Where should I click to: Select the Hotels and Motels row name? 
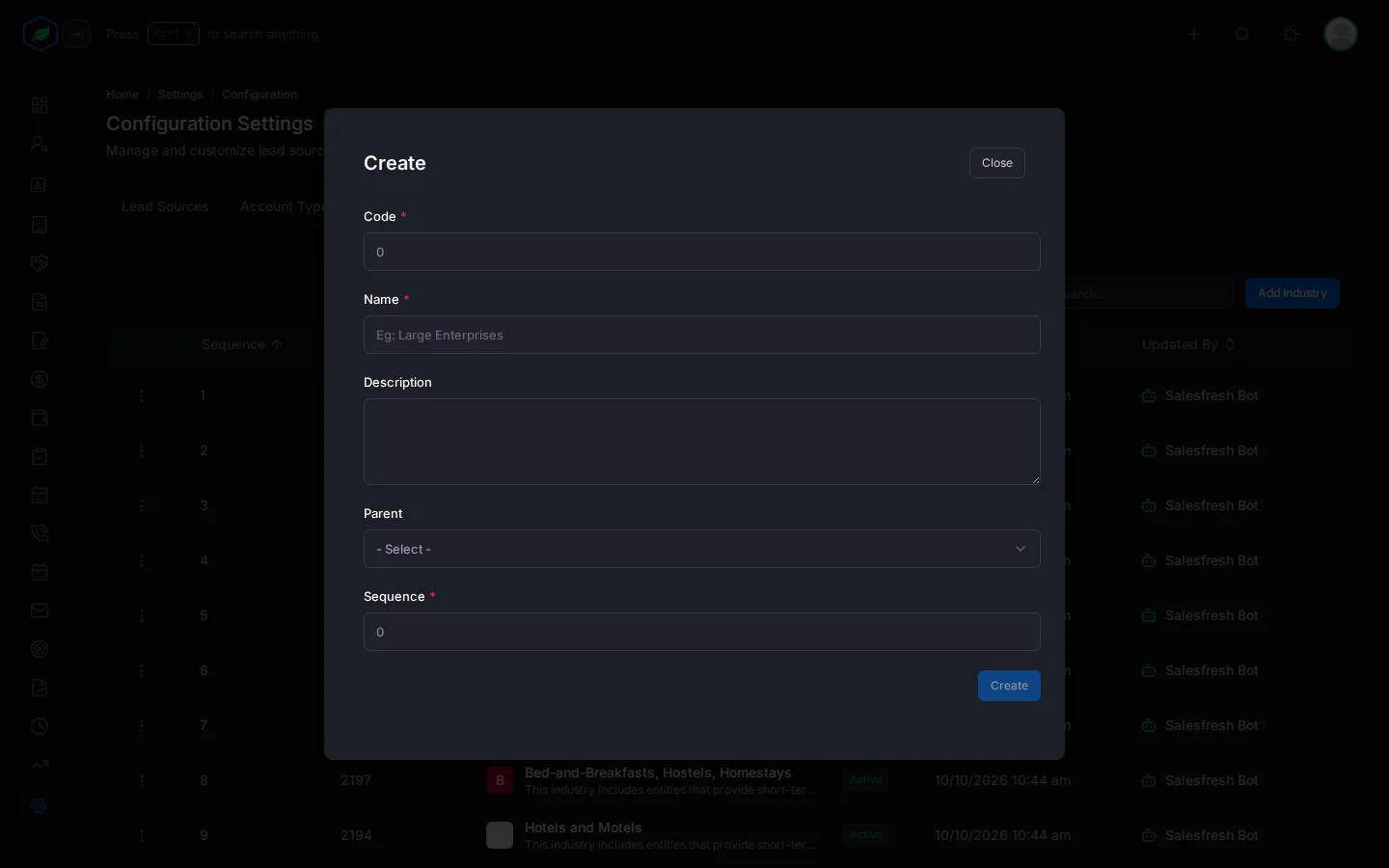[583, 827]
